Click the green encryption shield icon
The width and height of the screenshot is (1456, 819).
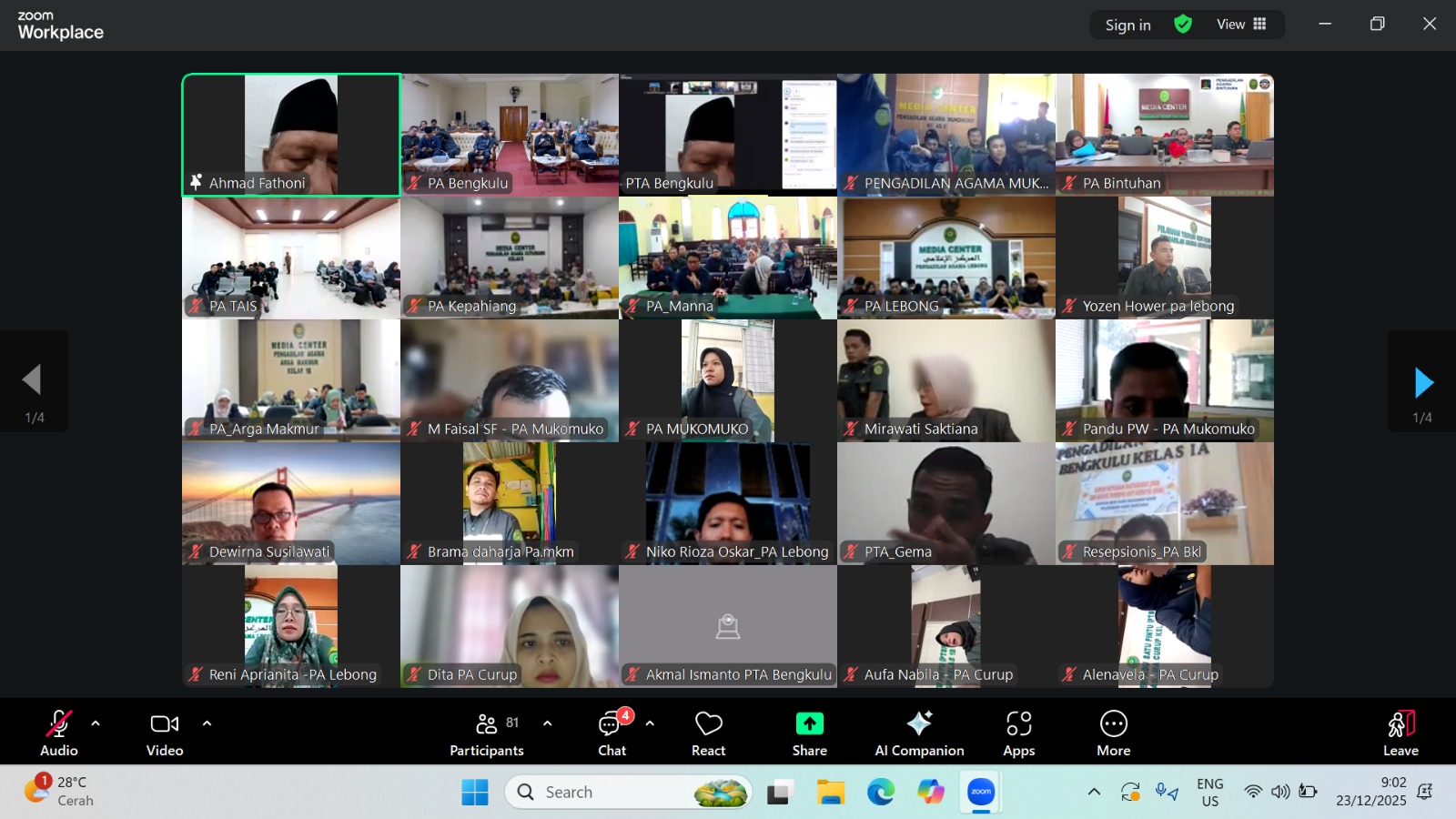(x=1183, y=25)
